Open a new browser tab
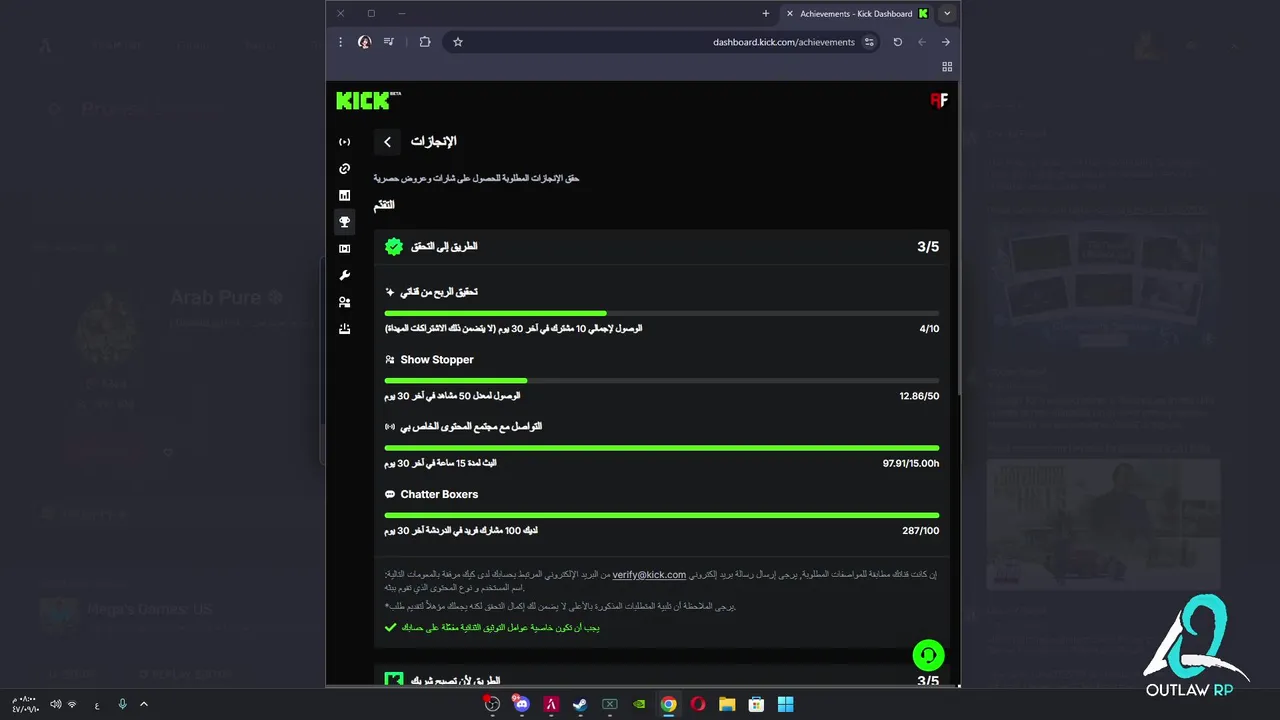1280x720 pixels. tap(766, 14)
